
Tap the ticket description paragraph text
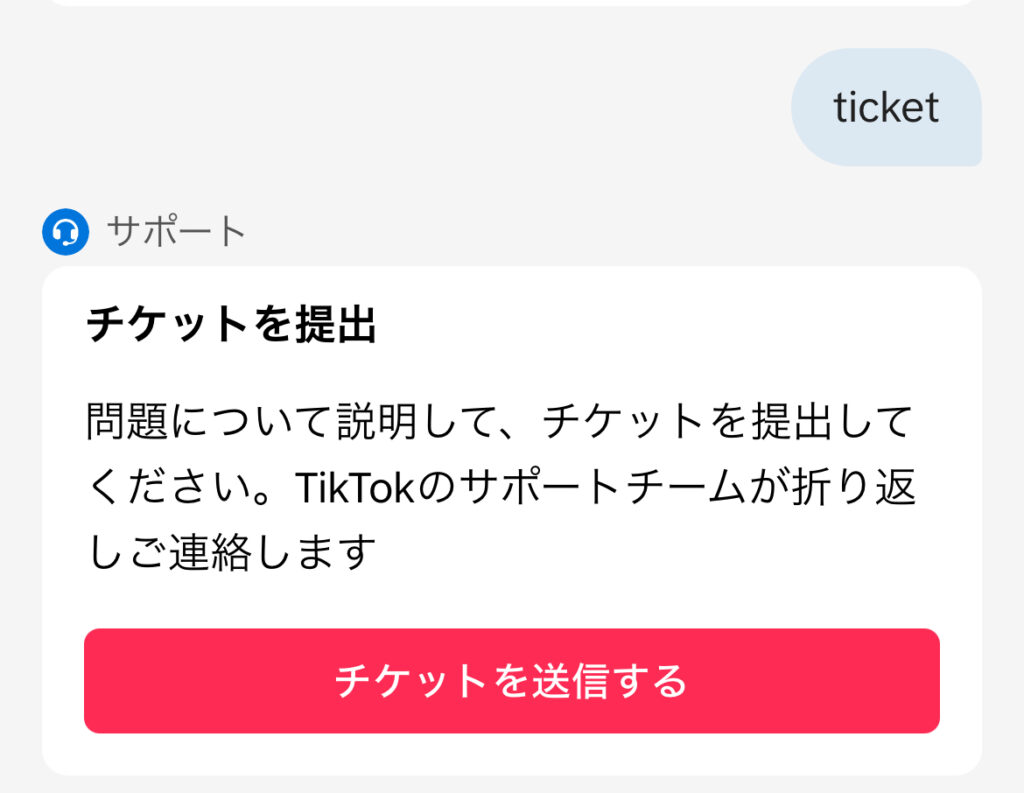click(500, 488)
